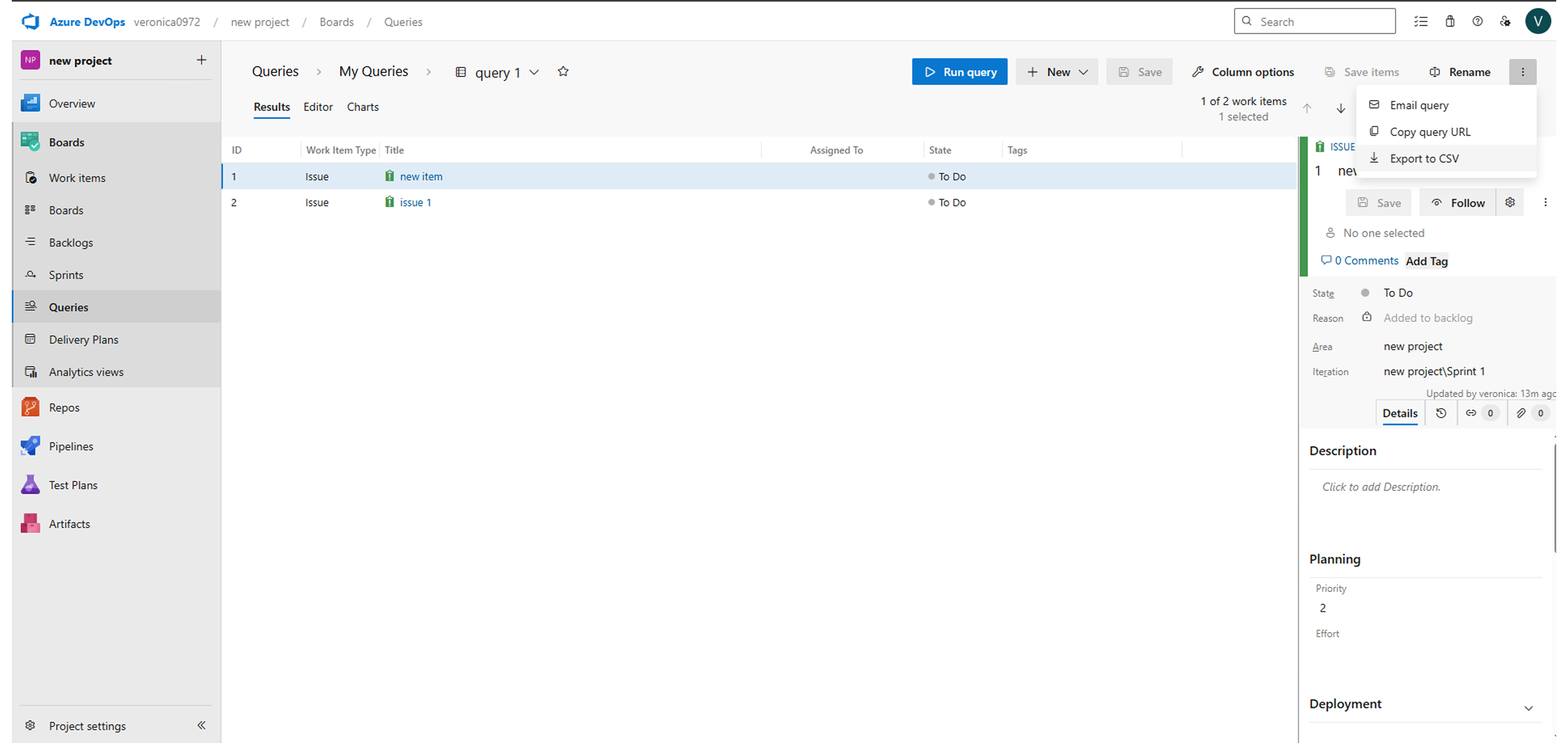Click Column options

click(x=1242, y=72)
